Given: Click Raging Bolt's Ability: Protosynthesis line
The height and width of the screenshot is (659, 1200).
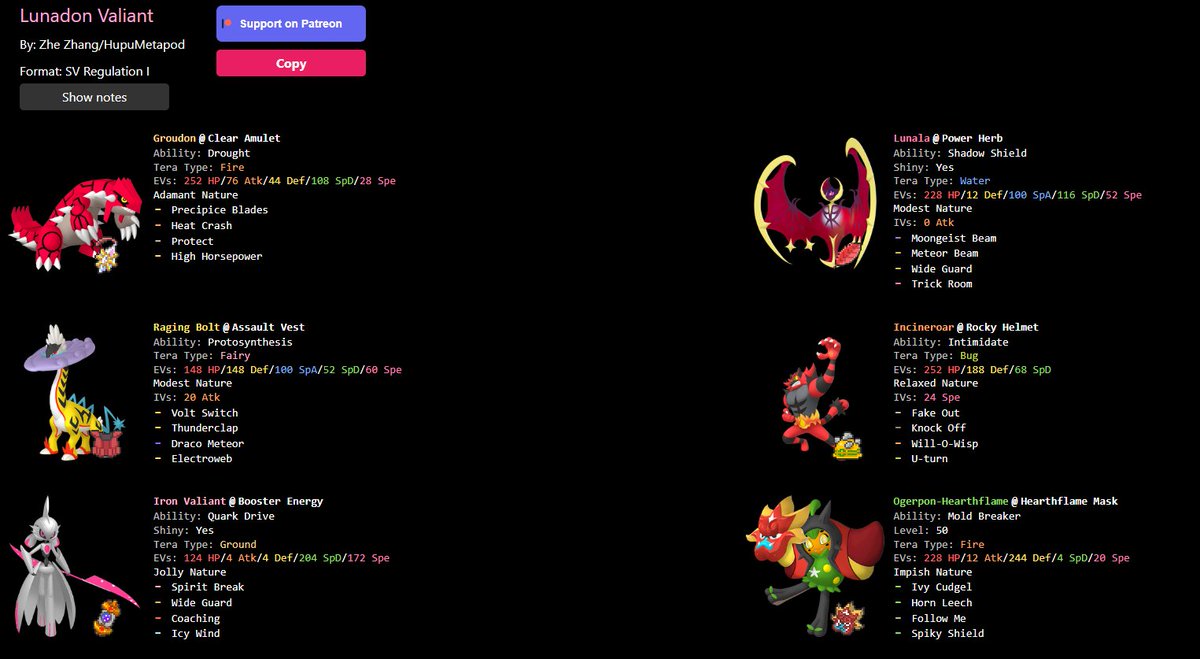Looking at the screenshot, I should click(223, 342).
